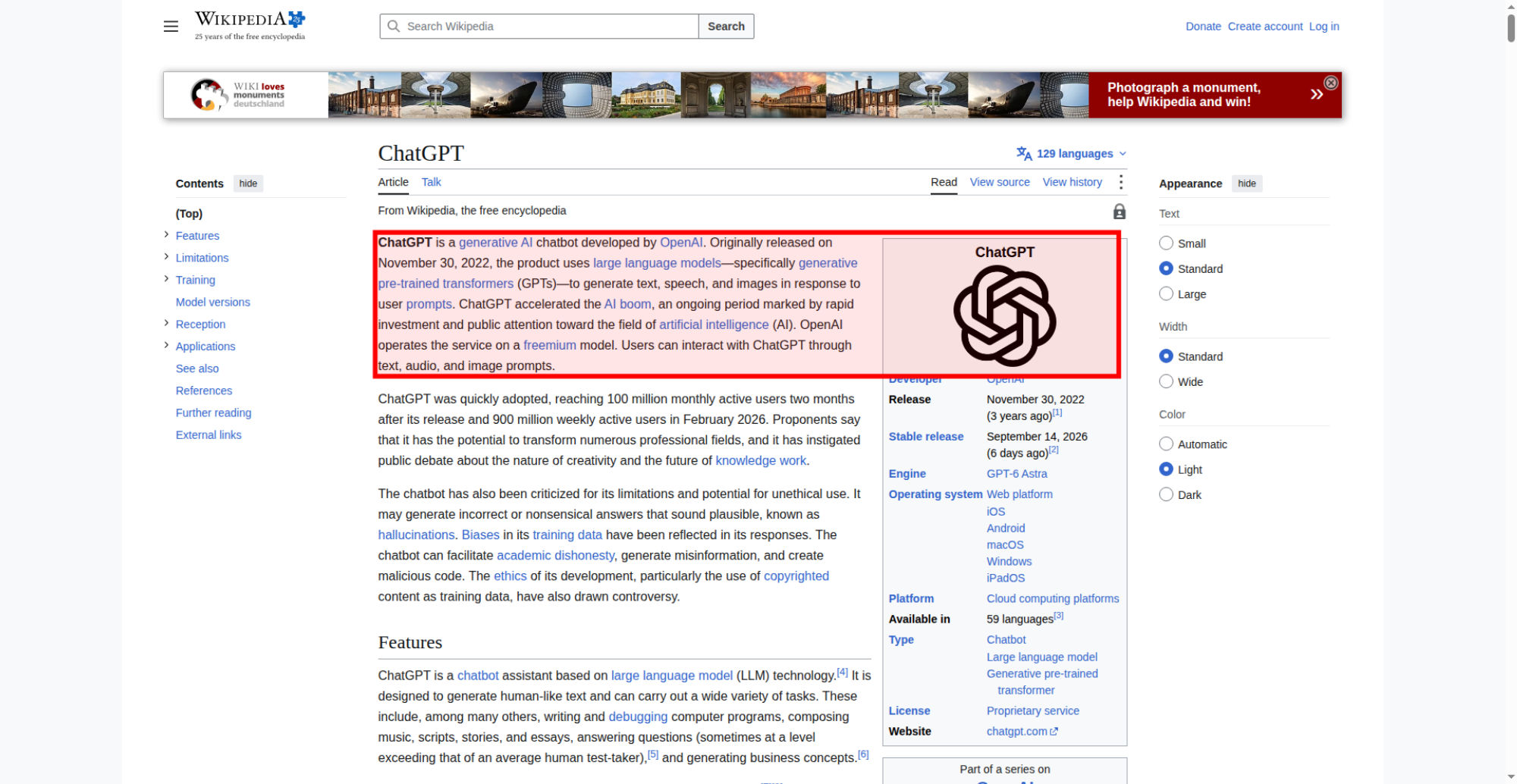Click the ChatGPT logo image in infobox

click(1004, 316)
